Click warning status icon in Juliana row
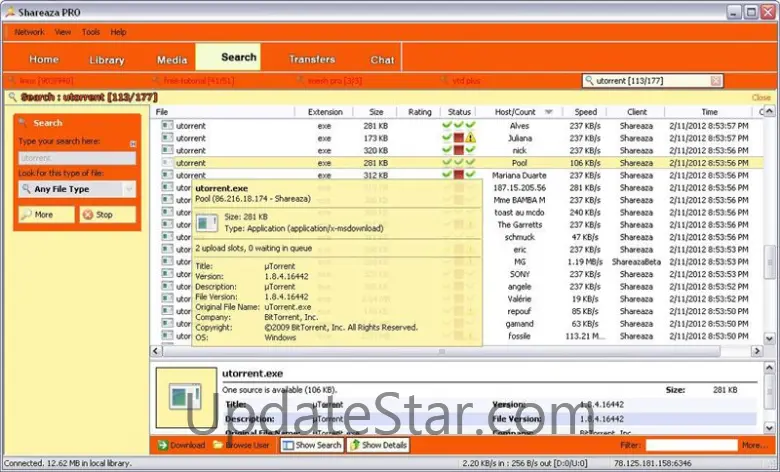The image size is (780, 472). click(x=471, y=138)
